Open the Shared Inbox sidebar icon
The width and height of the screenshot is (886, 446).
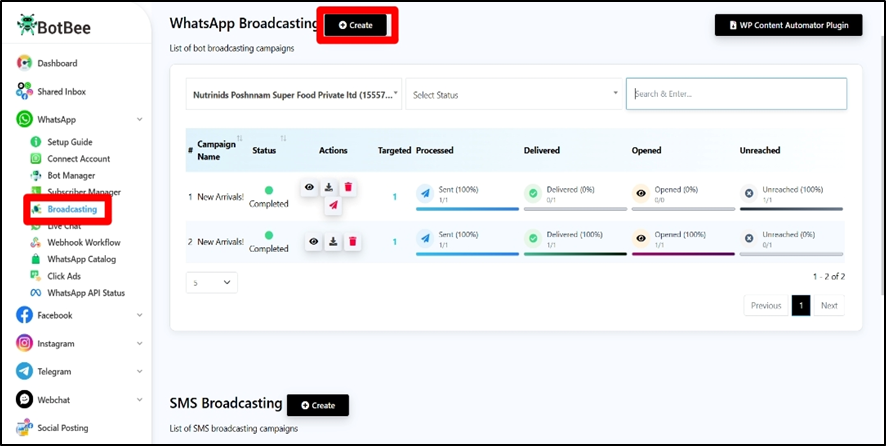[25, 91]
